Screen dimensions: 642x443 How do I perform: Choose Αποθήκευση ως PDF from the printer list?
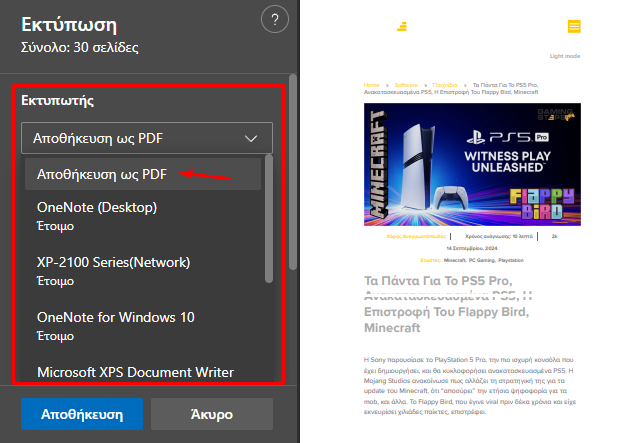pyautogui.click(x=143, y=174)
